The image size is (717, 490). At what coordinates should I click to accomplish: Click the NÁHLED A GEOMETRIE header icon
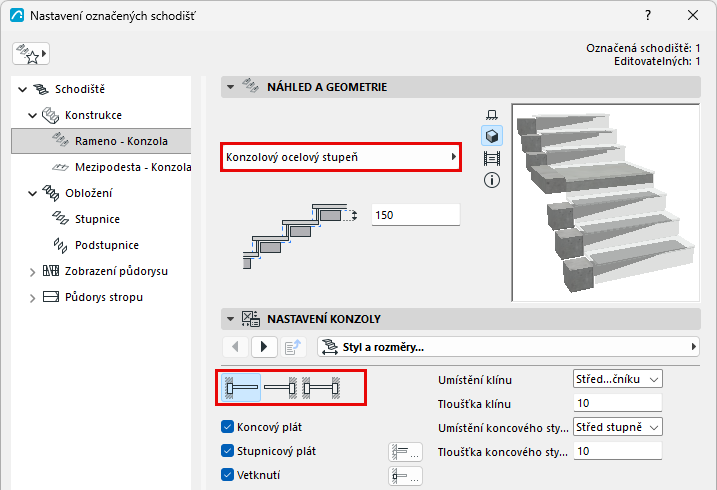(x=250, y=86)
